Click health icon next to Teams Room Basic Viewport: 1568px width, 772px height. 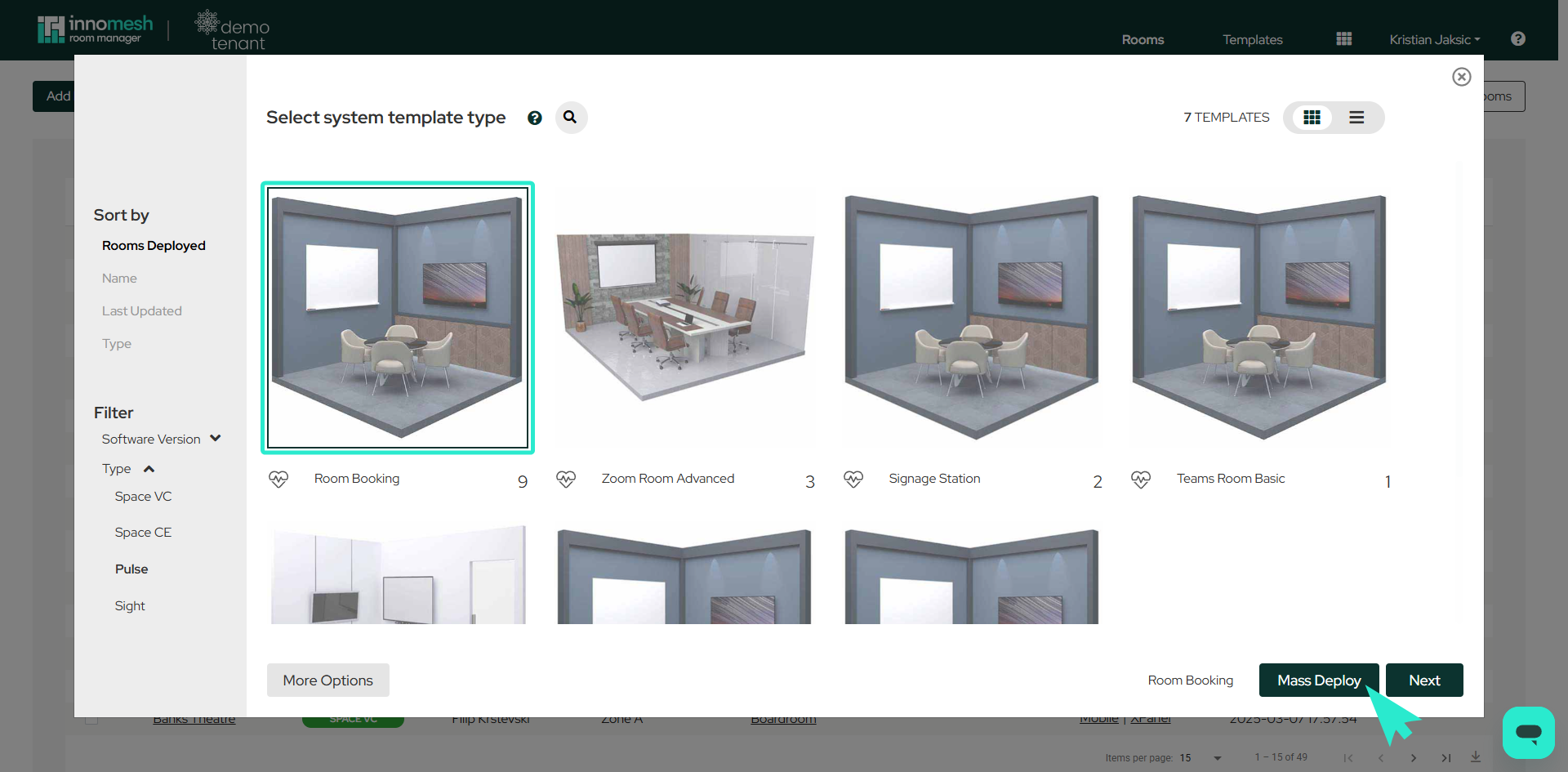pyautogui.click(x=1141, y=480)
